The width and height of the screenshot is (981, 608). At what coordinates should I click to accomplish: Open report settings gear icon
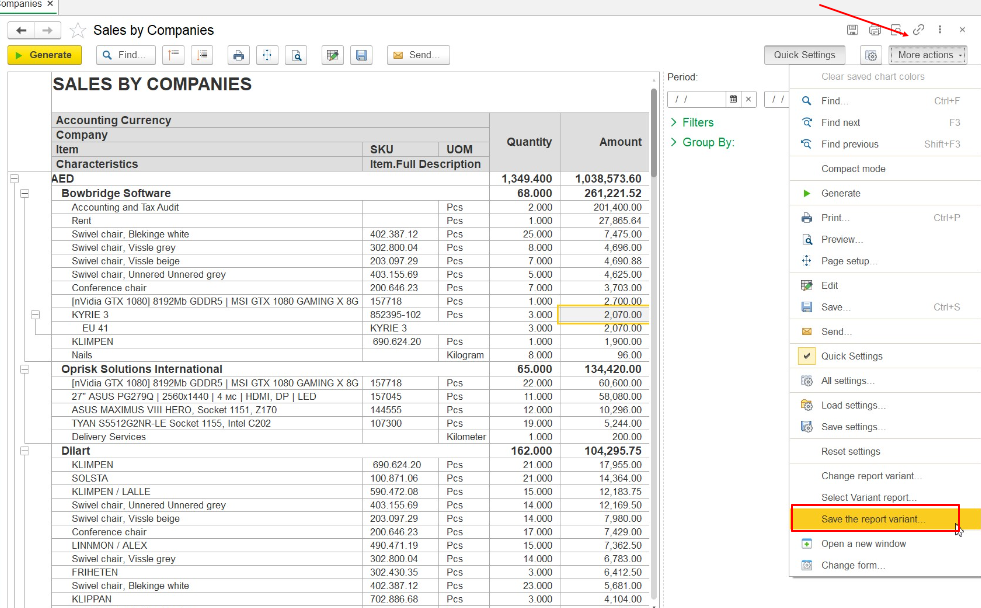pyautogui.click(x=870, y=56)
